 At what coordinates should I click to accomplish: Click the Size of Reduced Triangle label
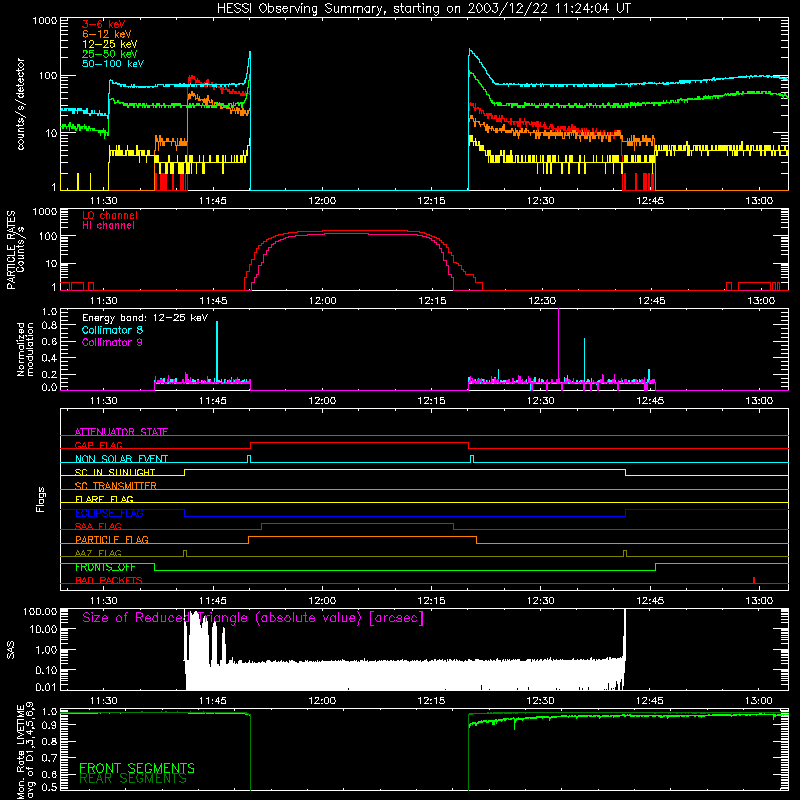pos(253,618)
